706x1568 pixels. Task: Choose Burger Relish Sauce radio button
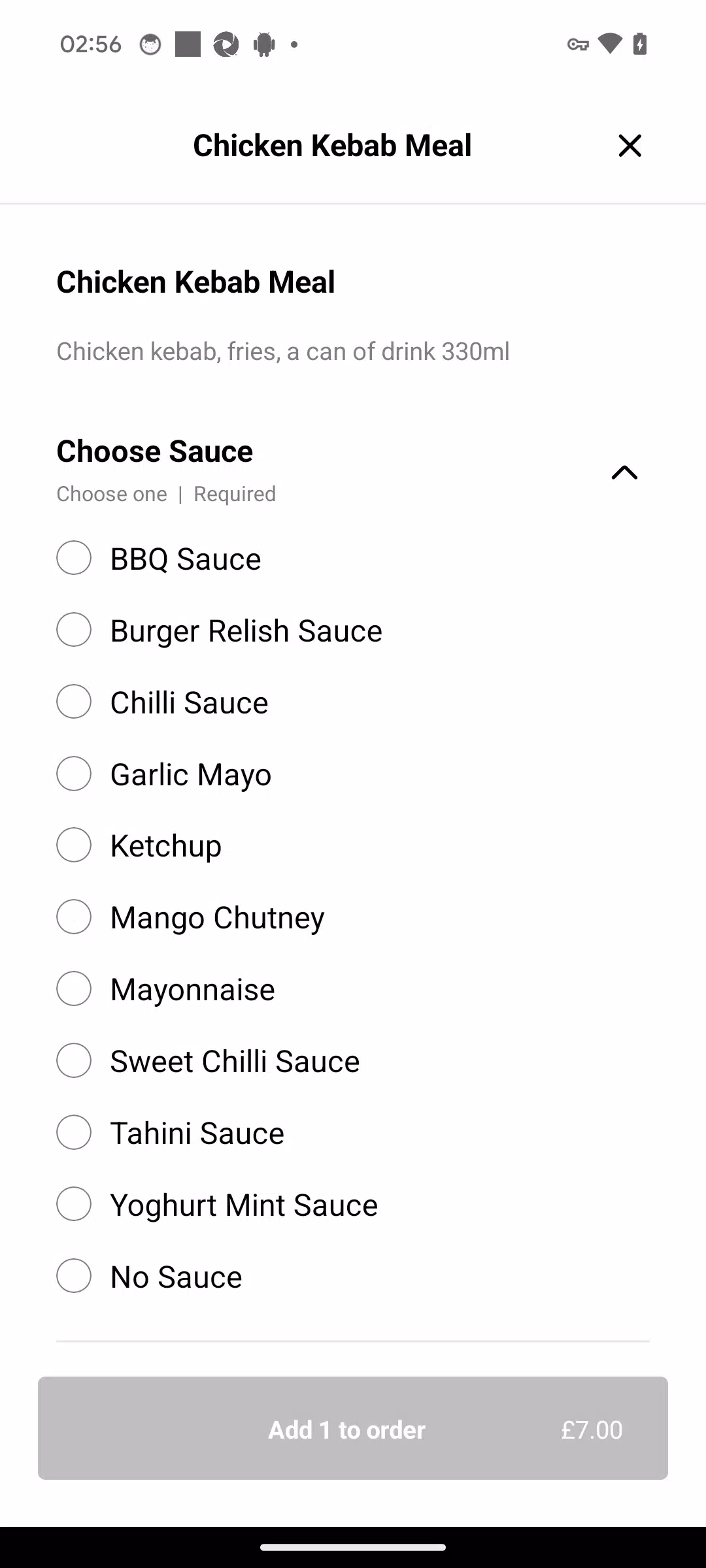pyautogui.click(x=74, y=630)
